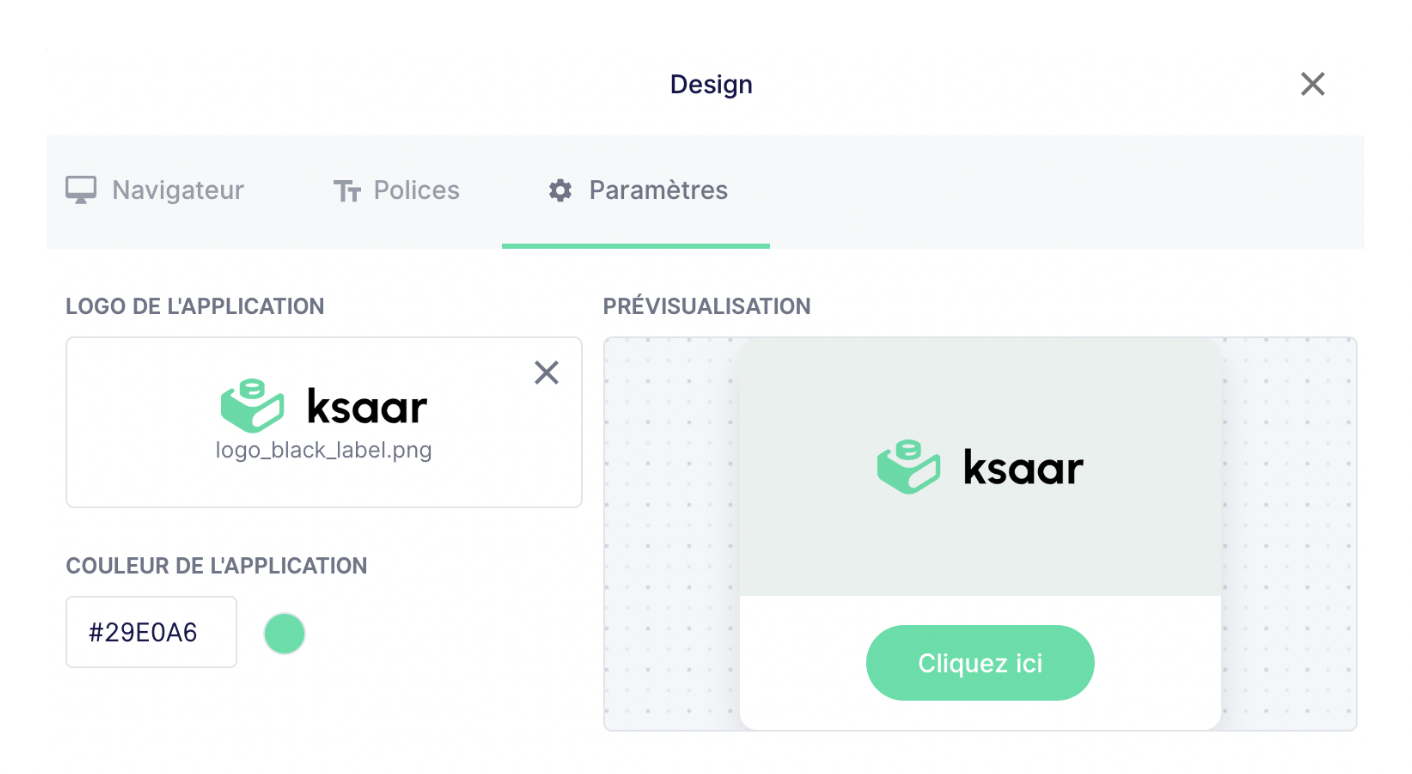Close the Design dialog
The width and height of the screenshot is (1412, 774).
(x=1312, y=84)
